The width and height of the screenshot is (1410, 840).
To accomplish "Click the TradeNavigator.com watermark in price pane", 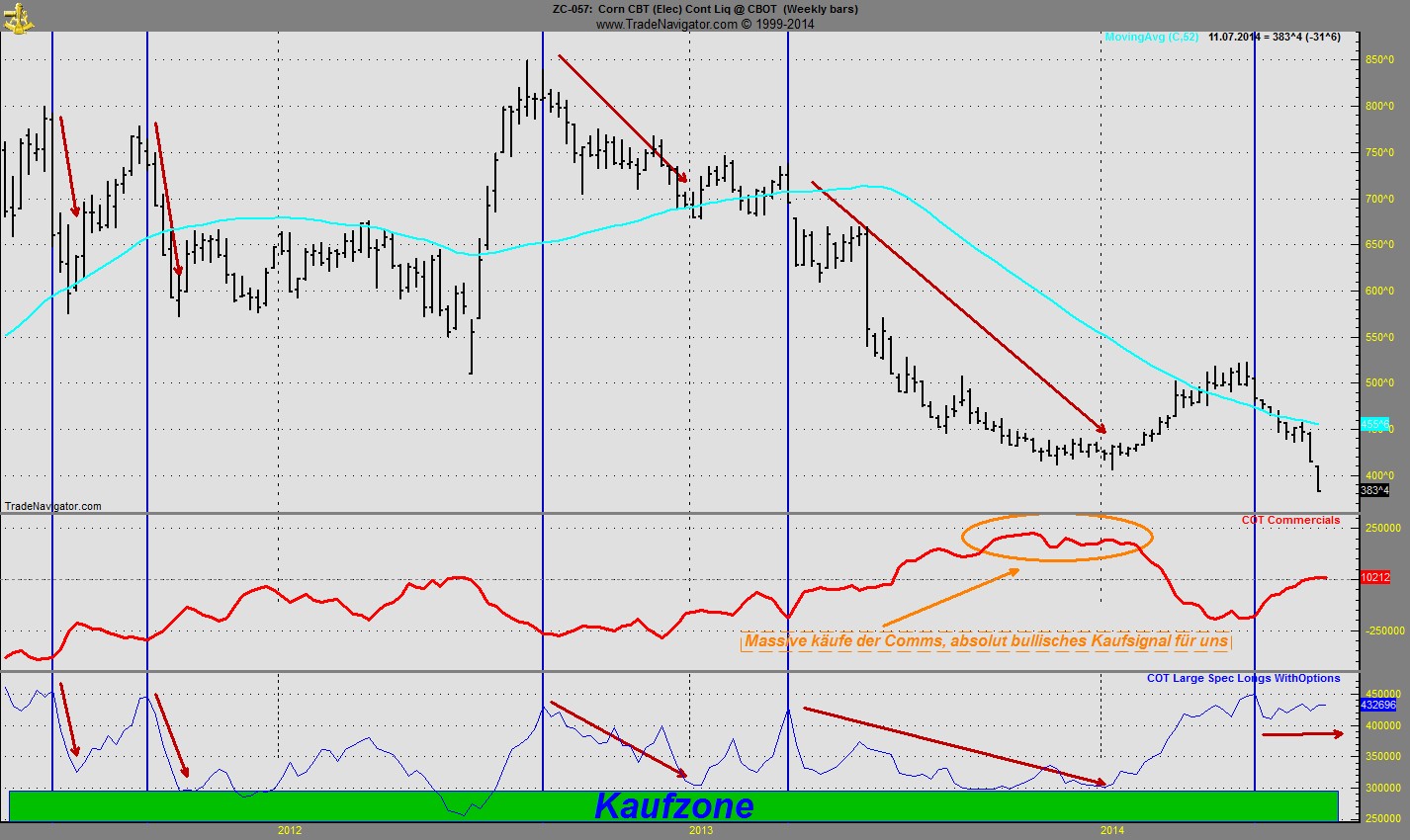I will click(53, 506).
